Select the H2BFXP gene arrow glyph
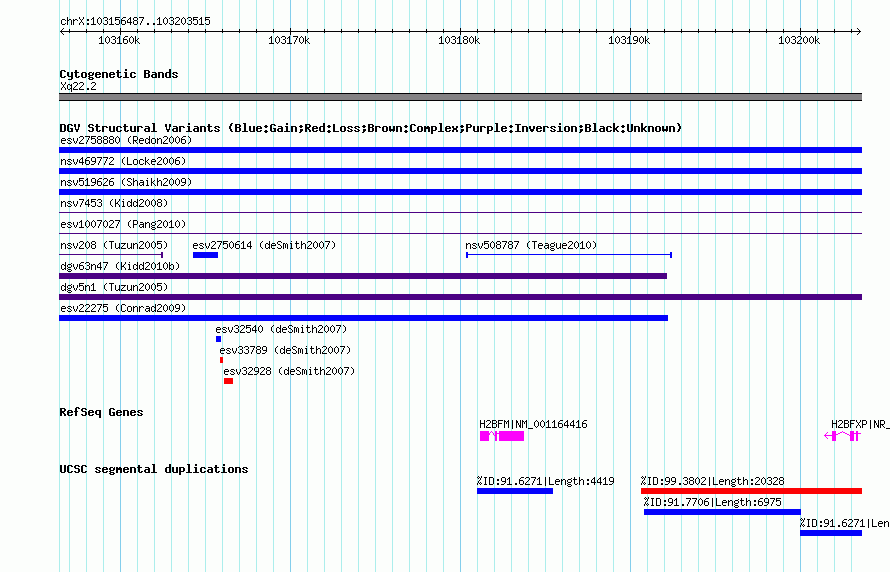The width and height of the screenshot is (890, 572). [x=843, y=436]
